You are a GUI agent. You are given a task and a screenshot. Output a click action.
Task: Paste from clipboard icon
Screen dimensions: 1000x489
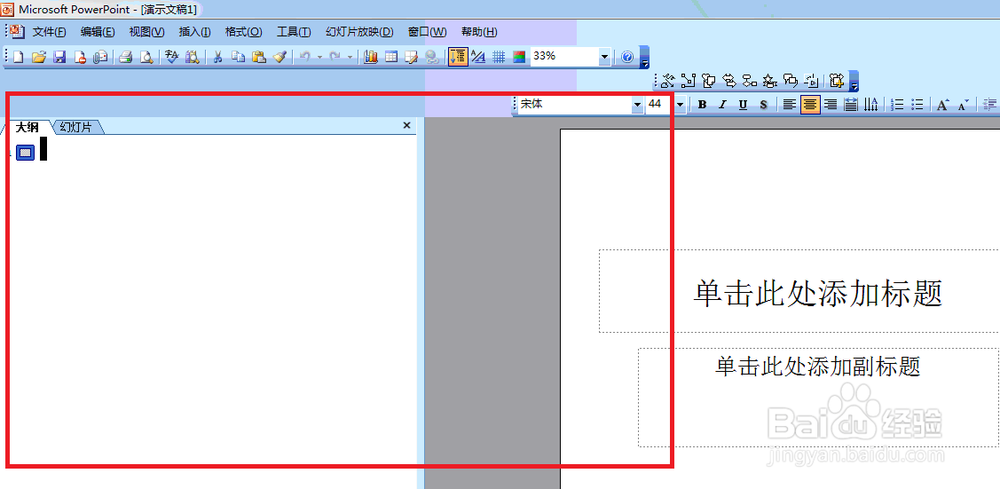(x=258, y=57)
